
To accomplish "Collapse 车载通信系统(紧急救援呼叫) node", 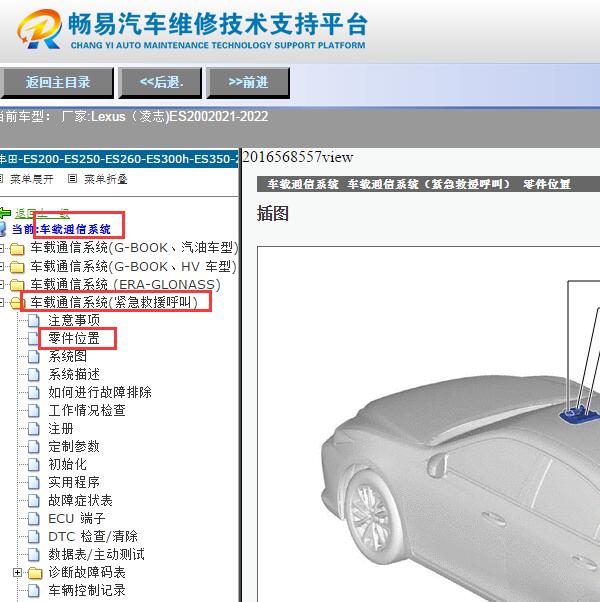I will (2, 303).
